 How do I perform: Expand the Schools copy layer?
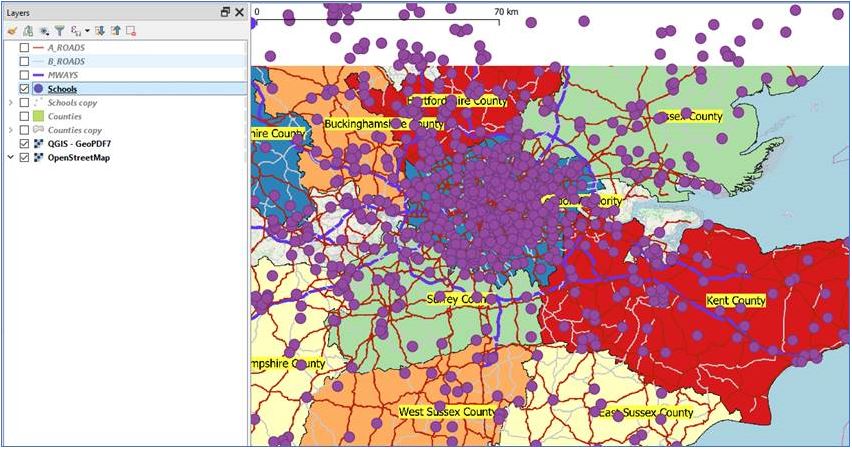(x=10, y=103)
